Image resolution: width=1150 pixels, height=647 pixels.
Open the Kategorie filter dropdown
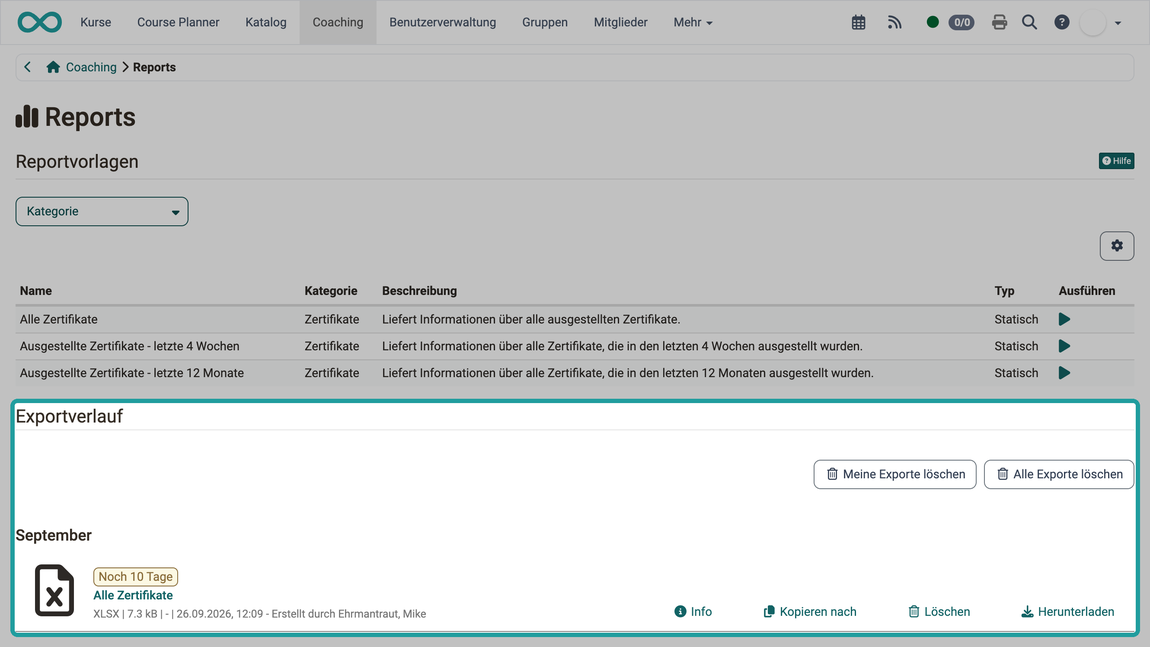coord(102,211)
